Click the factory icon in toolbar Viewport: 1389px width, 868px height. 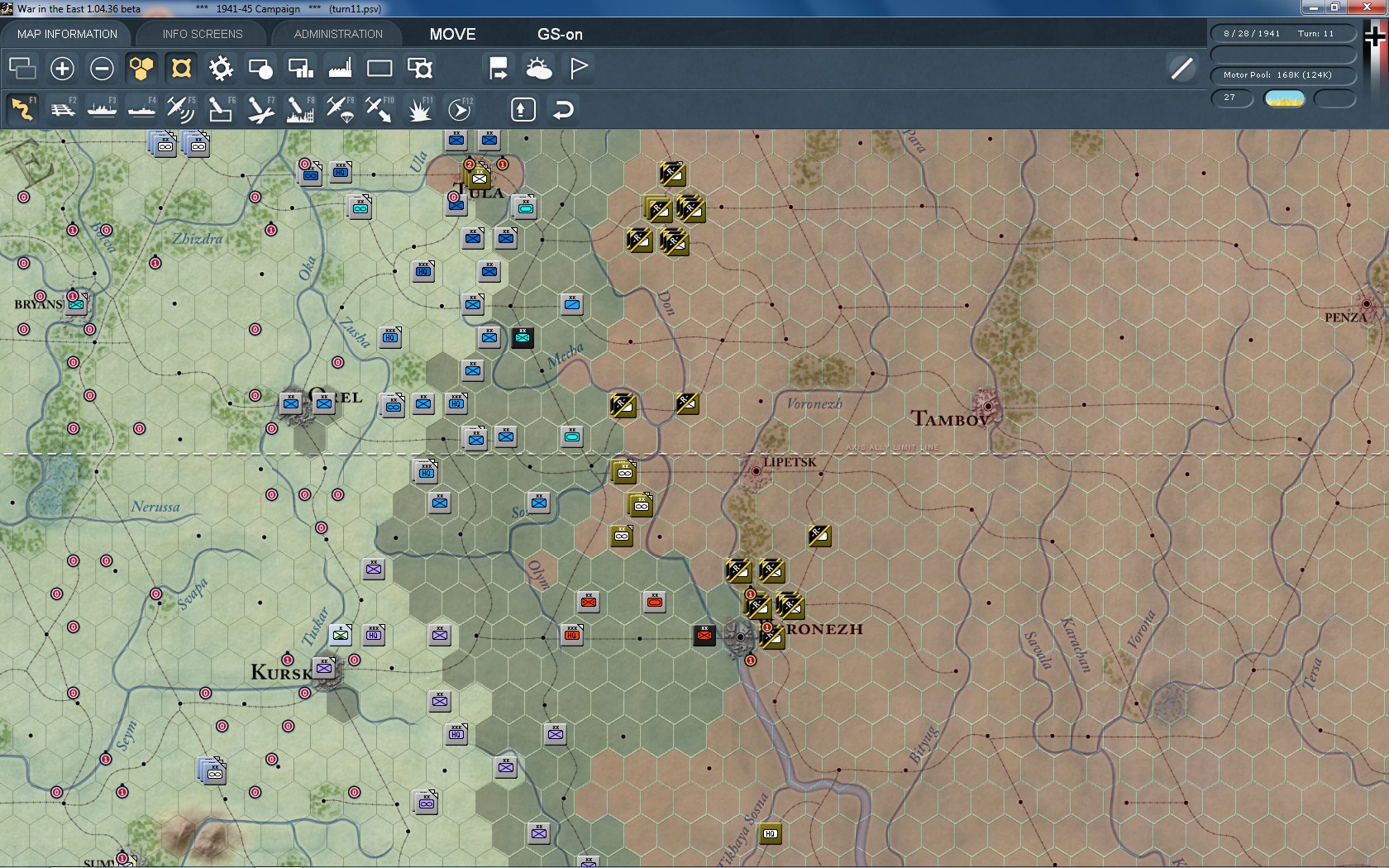(x=340, y=68)
